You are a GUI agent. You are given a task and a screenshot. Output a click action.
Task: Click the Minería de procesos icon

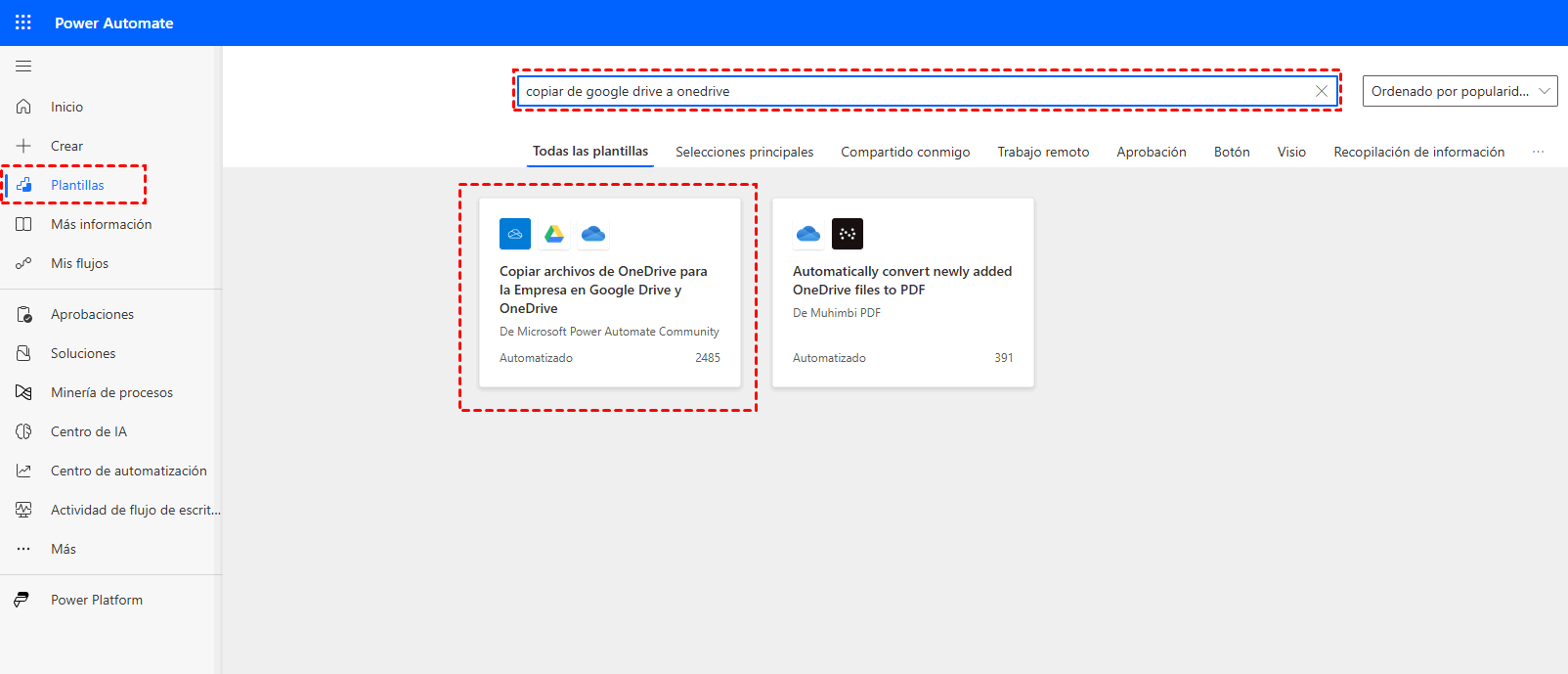coord(23,392)
